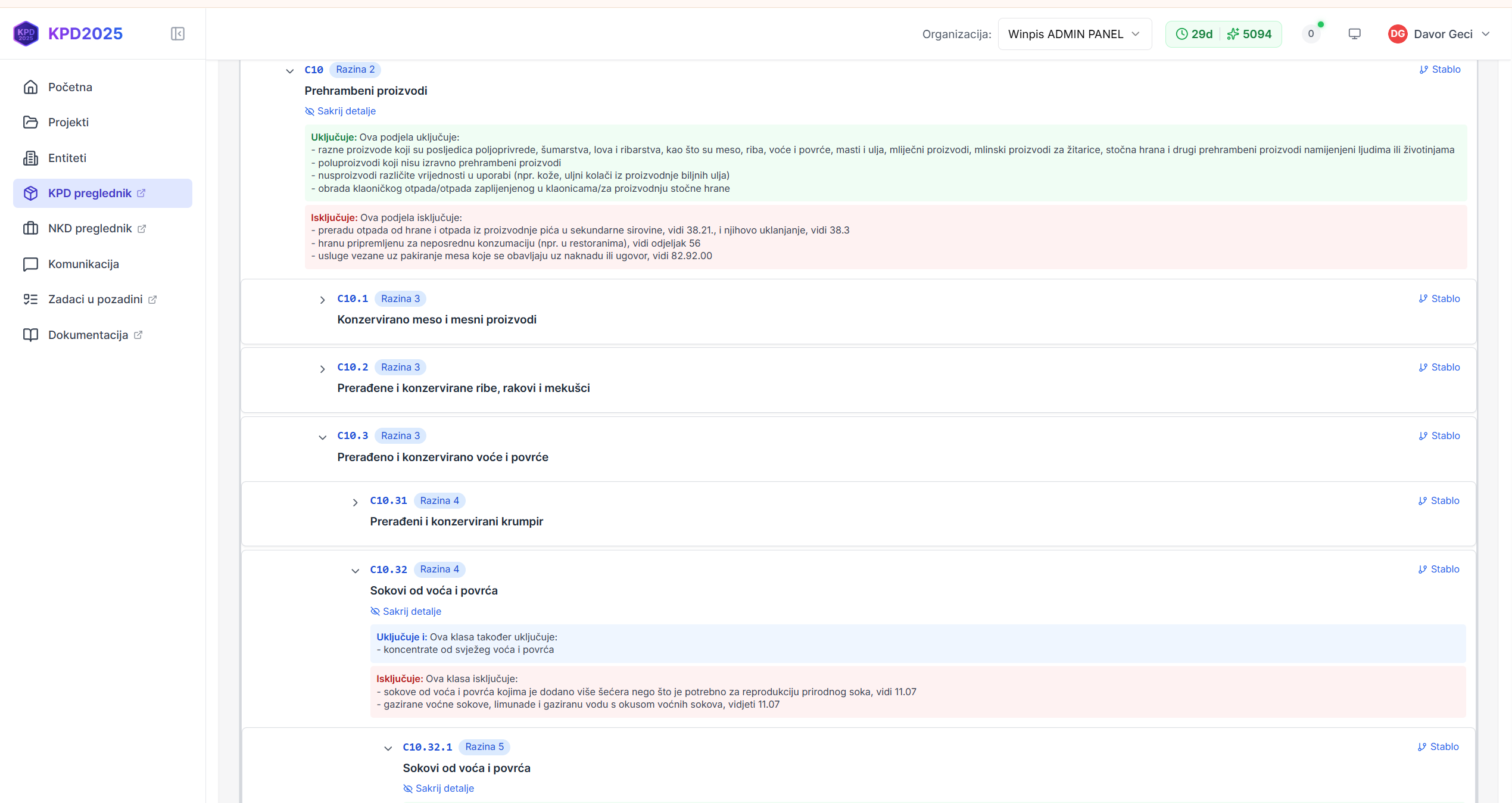This screenshot has width=1512, height=803.
Task: Click the 29d clock indicator
Action: (1194, 34)
